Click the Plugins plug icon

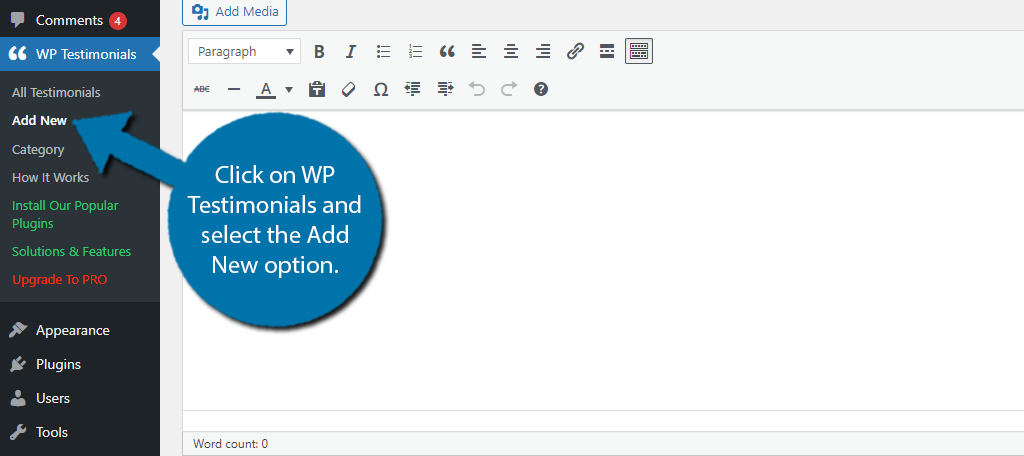18,365
